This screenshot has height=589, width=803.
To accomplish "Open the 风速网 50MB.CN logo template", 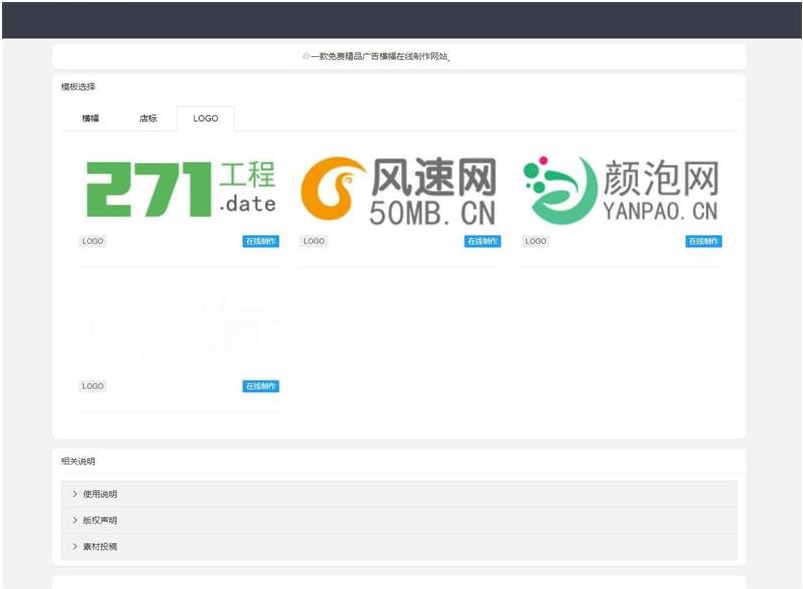I will click(x=400, y=190).
